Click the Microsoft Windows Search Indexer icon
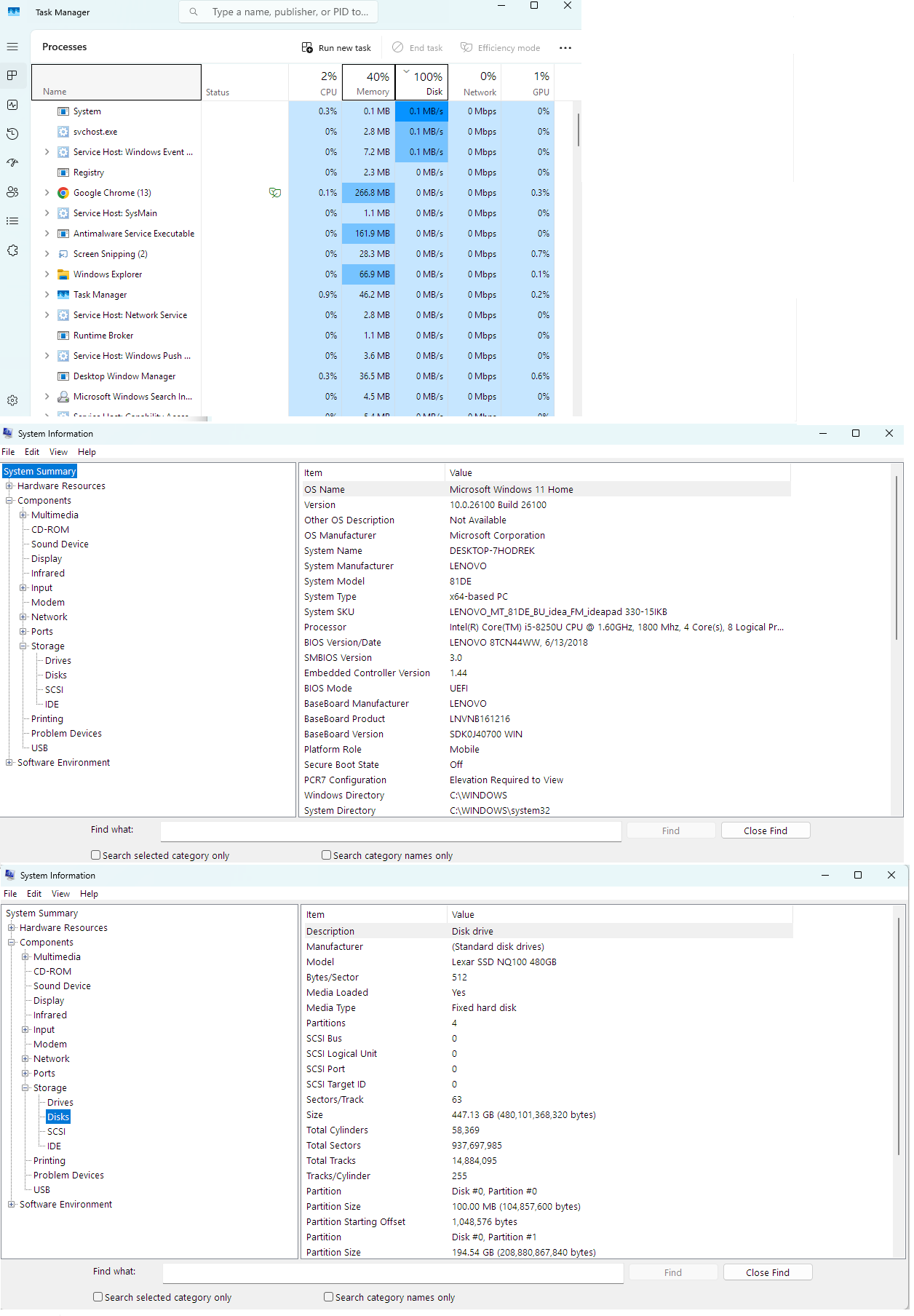 coord(63,397)
